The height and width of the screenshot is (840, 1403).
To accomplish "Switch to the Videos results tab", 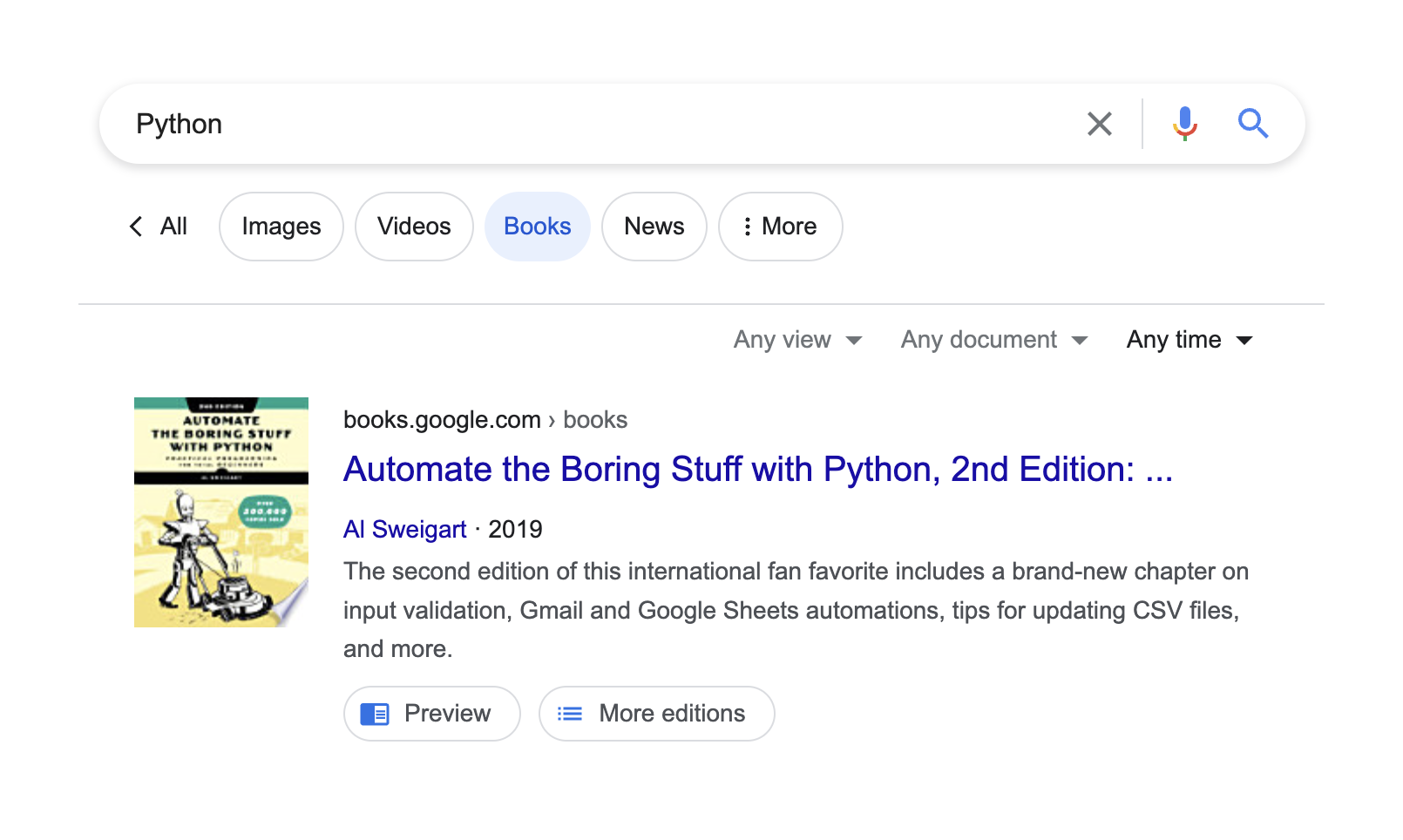I will [x=414, y=227].
